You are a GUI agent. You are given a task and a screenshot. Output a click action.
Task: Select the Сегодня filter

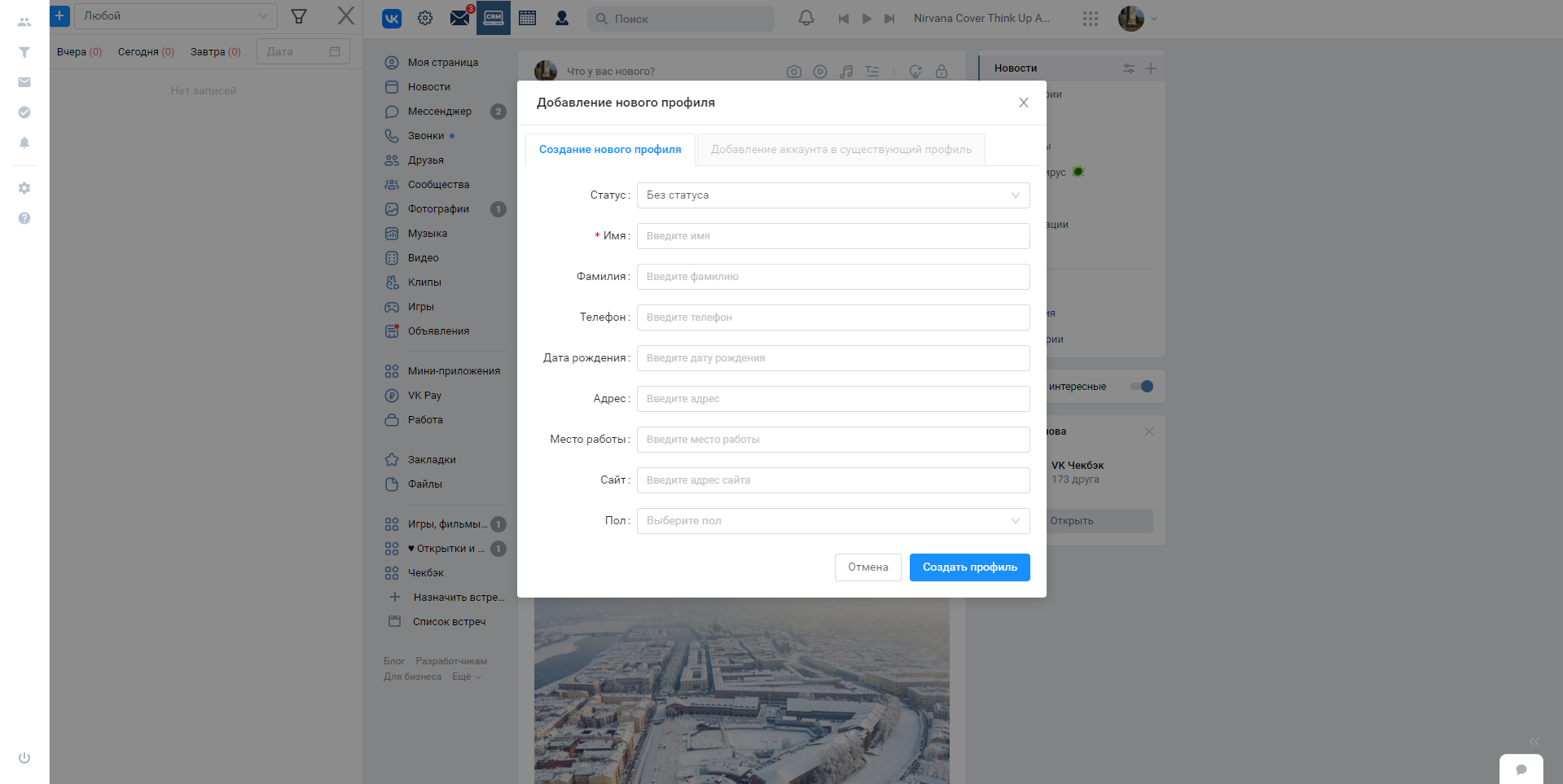pos(147,52)
